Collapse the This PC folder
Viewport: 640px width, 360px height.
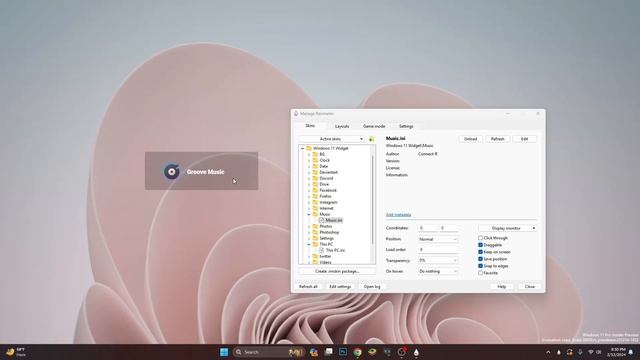(x=309, y=244)
